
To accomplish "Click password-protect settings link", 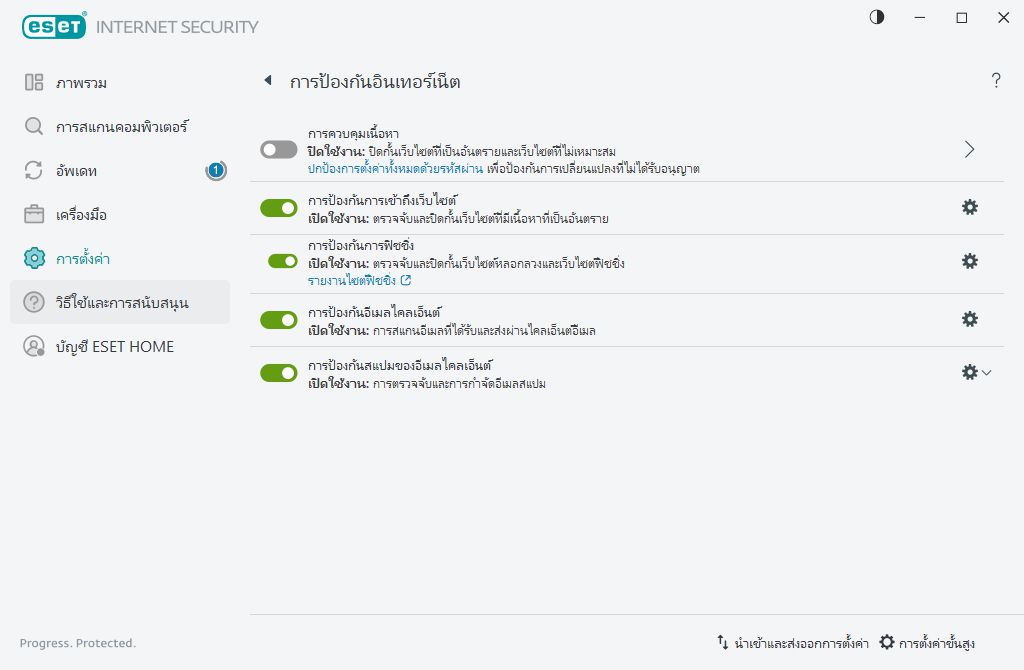I will [x=396, y=168].
